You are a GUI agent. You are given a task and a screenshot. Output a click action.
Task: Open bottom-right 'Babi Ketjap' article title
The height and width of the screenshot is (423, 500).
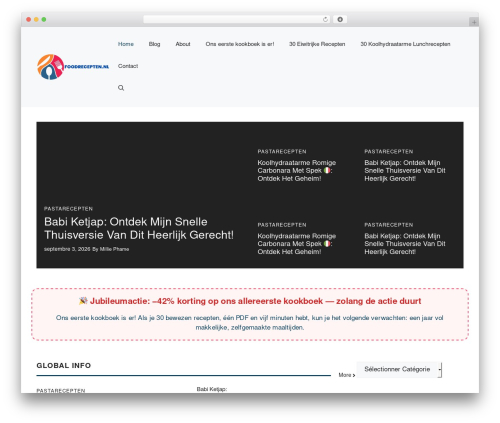click(x=405, y=244)
